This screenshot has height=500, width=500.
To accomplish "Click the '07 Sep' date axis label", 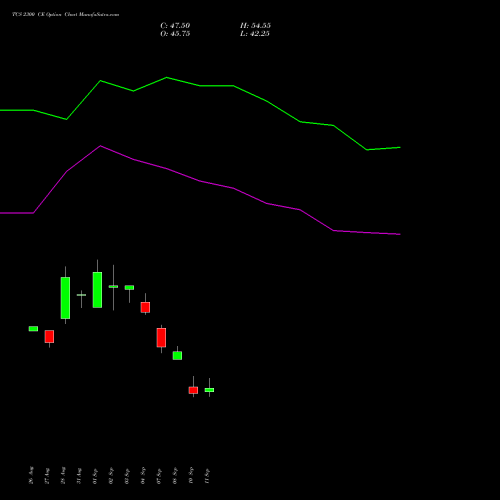I will (x=159, y=476).
